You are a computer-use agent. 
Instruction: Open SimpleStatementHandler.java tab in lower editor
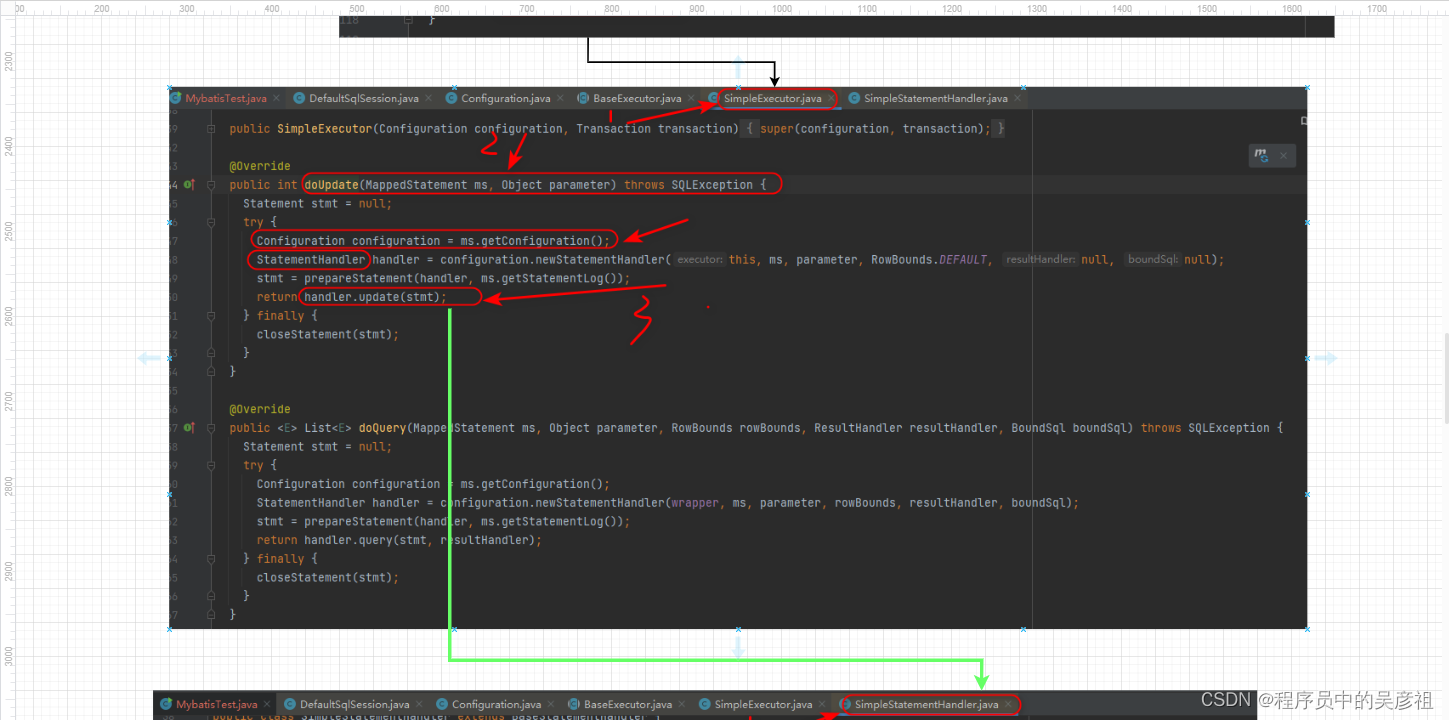tap(926, 704)
